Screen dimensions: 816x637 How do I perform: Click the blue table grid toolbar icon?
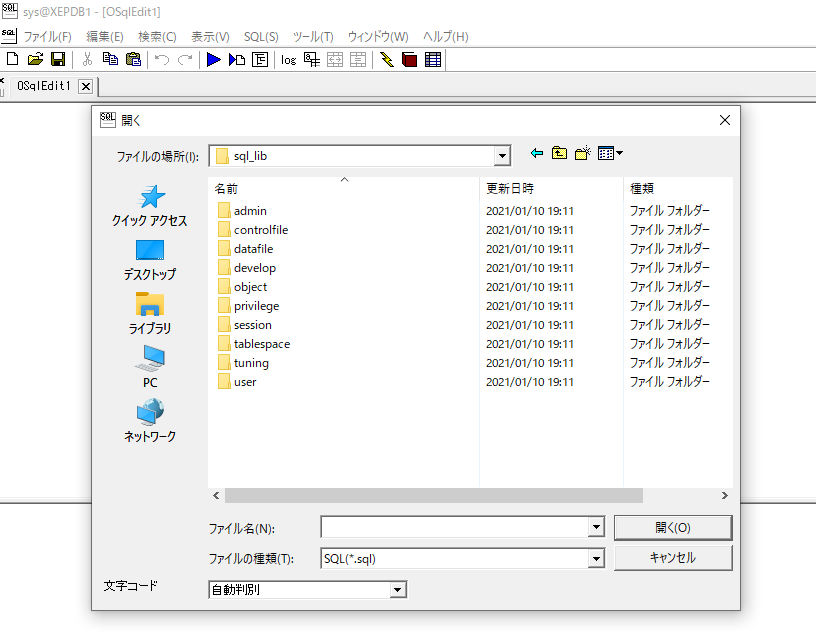click(432, 60)
